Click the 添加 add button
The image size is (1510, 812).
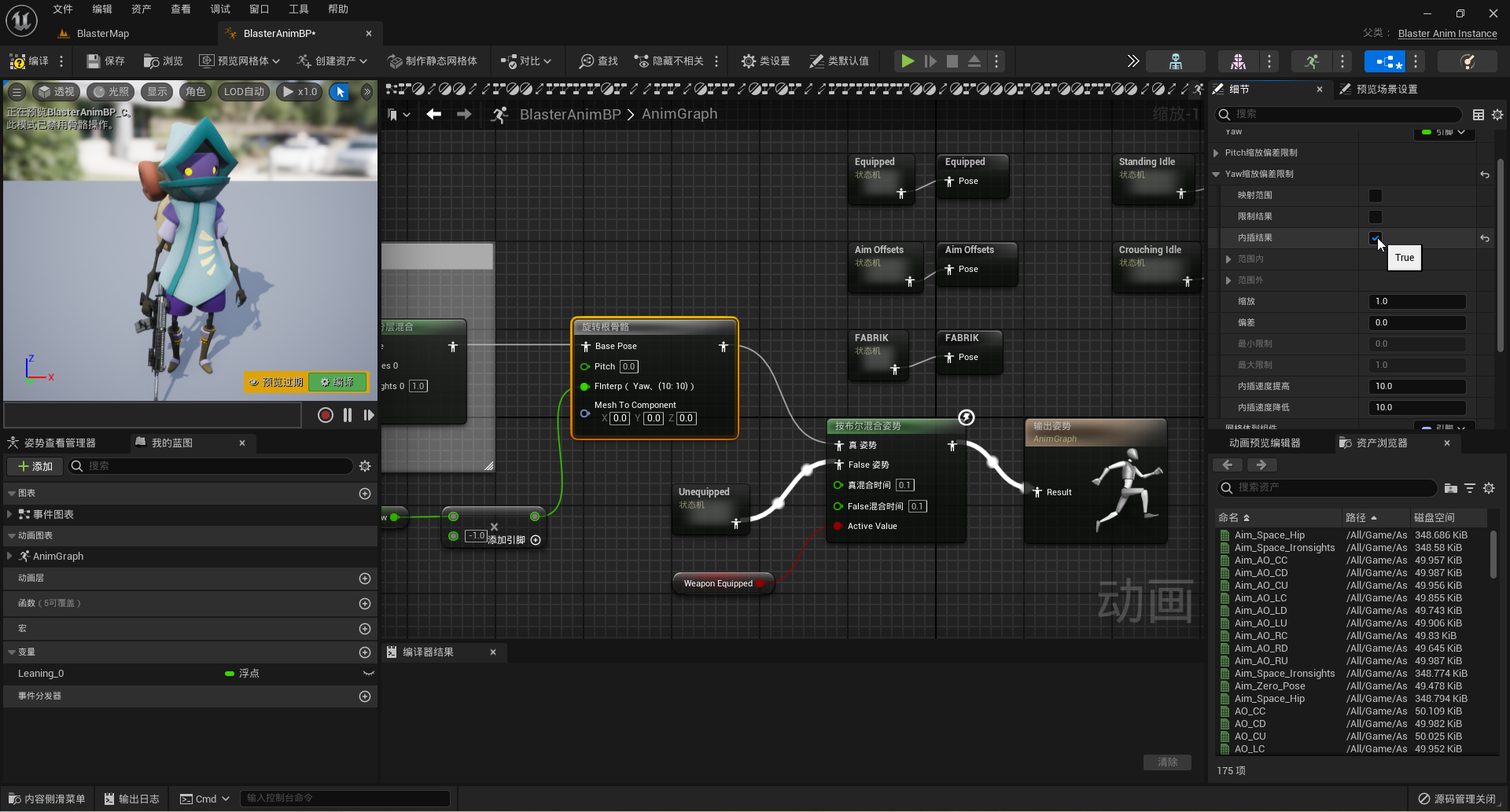[35, 466]
